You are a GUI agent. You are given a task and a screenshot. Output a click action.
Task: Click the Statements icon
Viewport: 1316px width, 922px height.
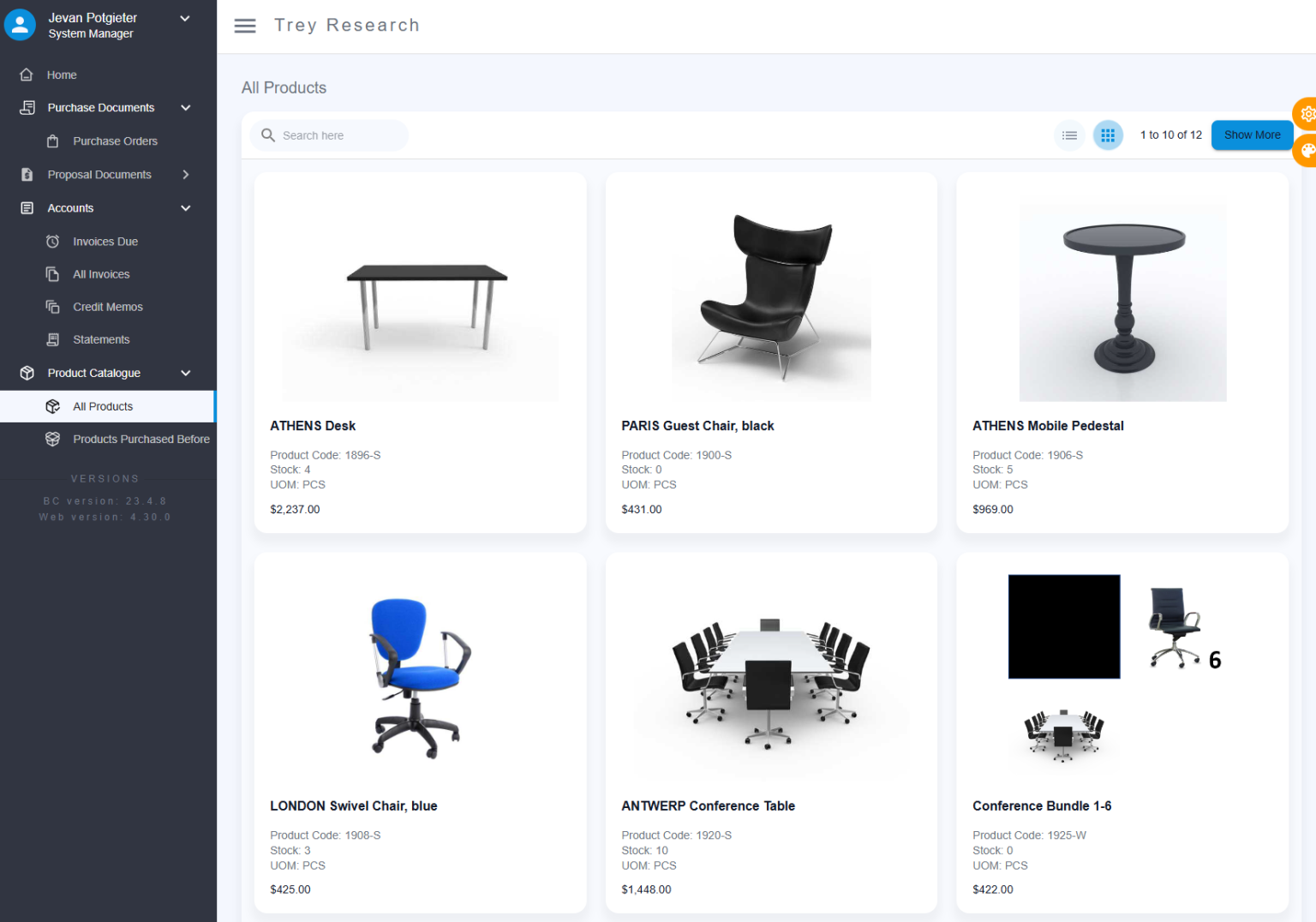[52, 339]
